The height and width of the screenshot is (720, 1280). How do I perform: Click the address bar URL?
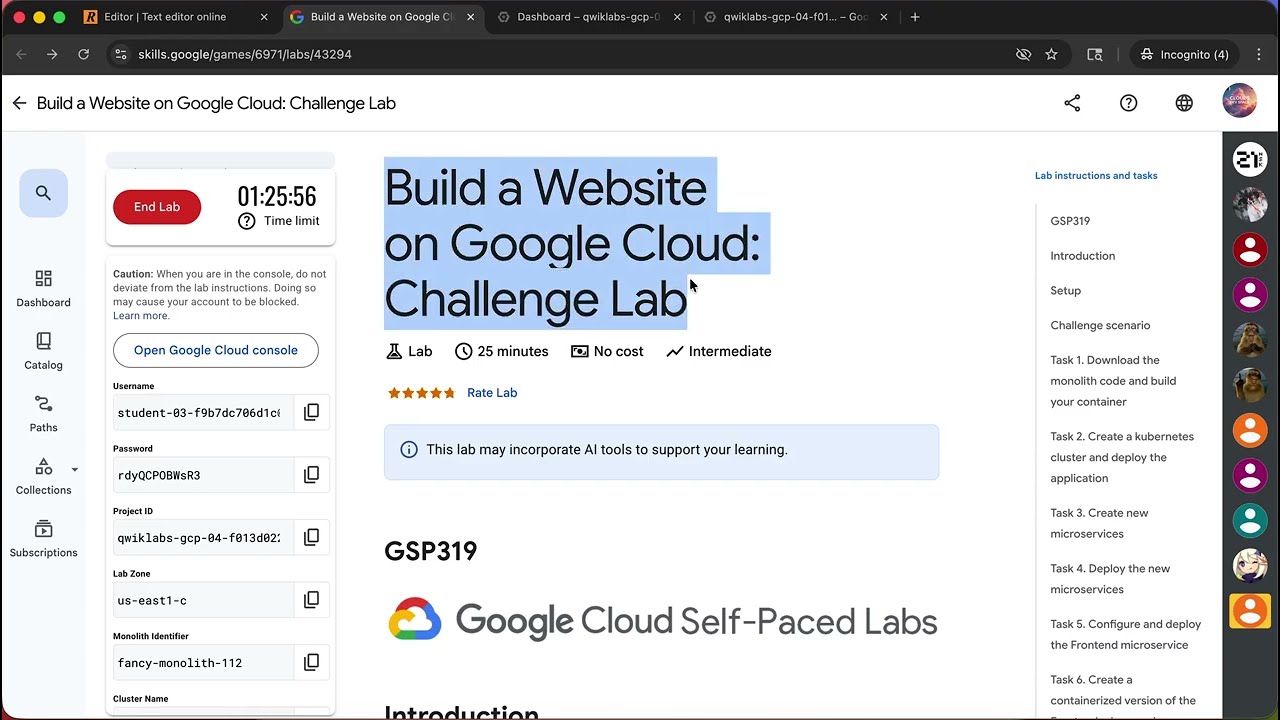[x=245, y=55]
